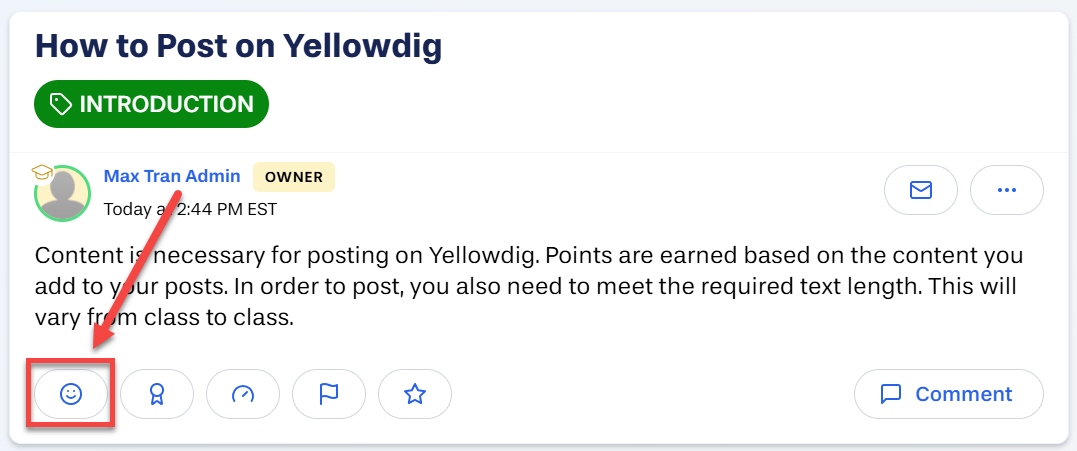The image size is (1077, 451).
Task: Send a message via the envelope icon
Action: tap(920, 190)
